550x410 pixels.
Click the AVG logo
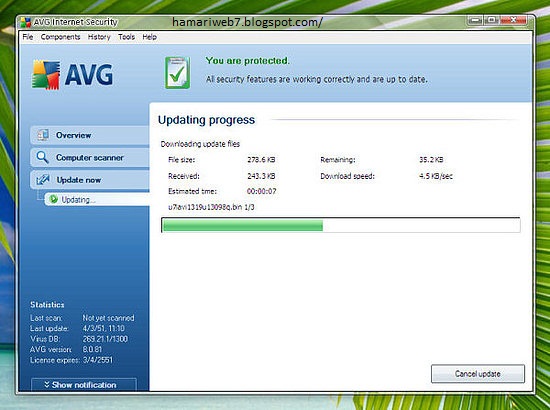pyautogui.click(x=73, y=75)
